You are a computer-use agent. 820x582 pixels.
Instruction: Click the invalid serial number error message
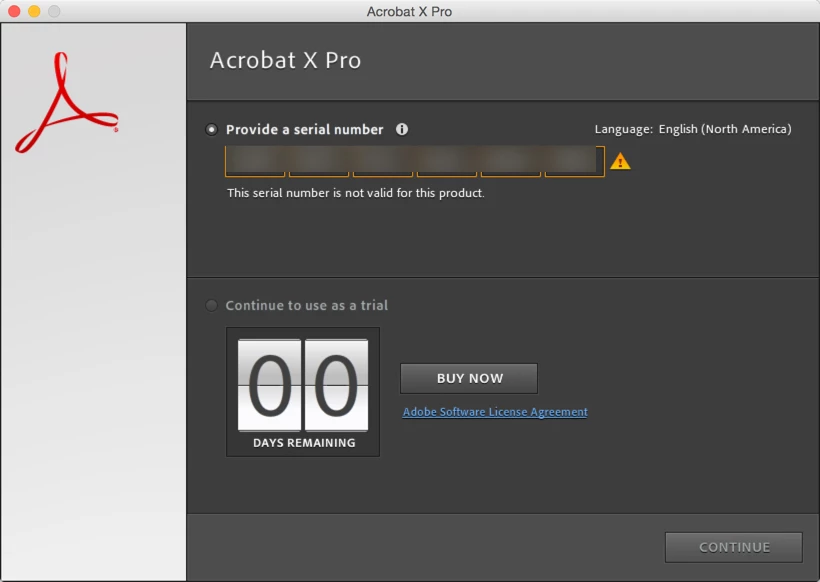pos(356,193)
